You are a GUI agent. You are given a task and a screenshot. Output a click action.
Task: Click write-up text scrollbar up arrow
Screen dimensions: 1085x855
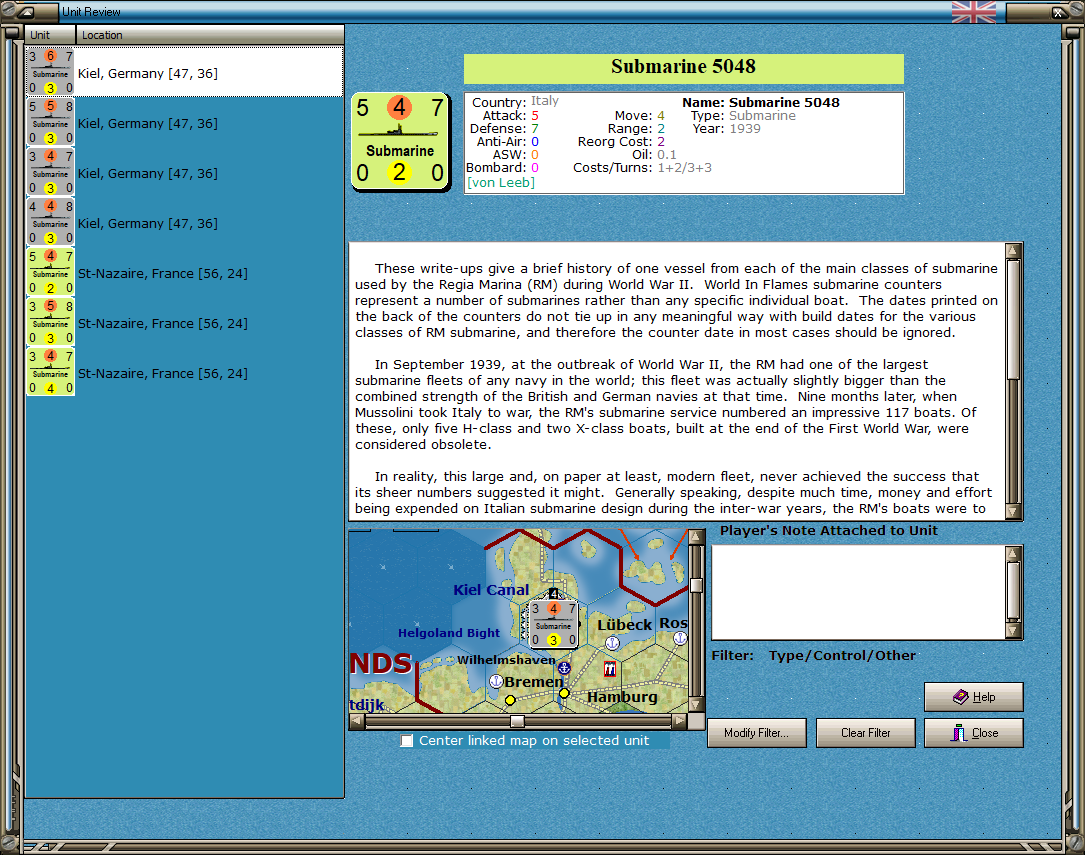coord(1013,250)
